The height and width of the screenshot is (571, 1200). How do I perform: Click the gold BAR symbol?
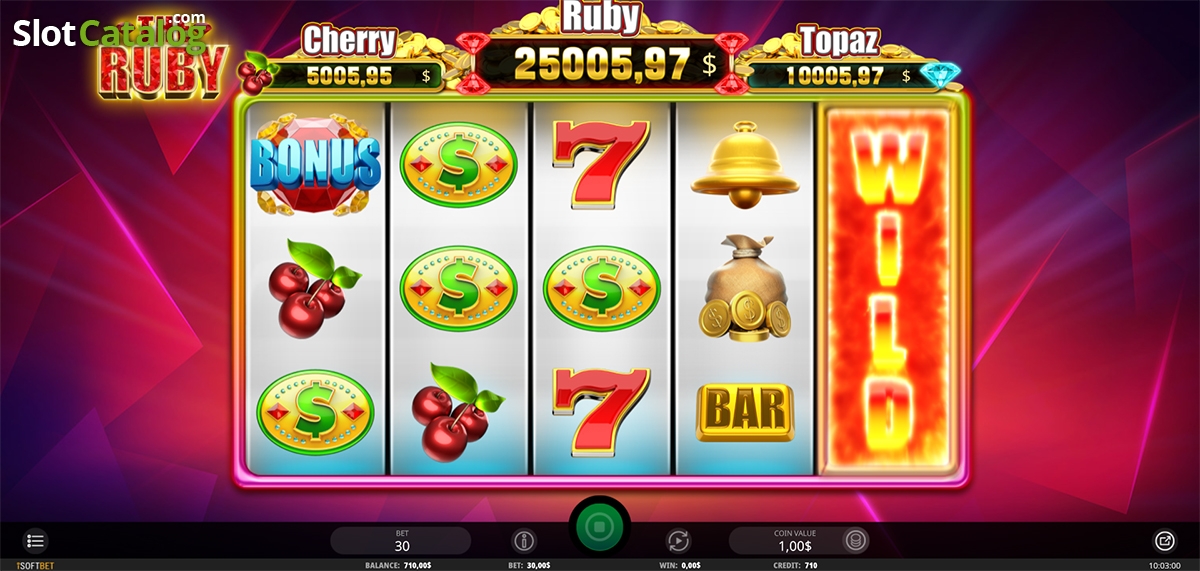pyautogui.click(x=745, y=412)
